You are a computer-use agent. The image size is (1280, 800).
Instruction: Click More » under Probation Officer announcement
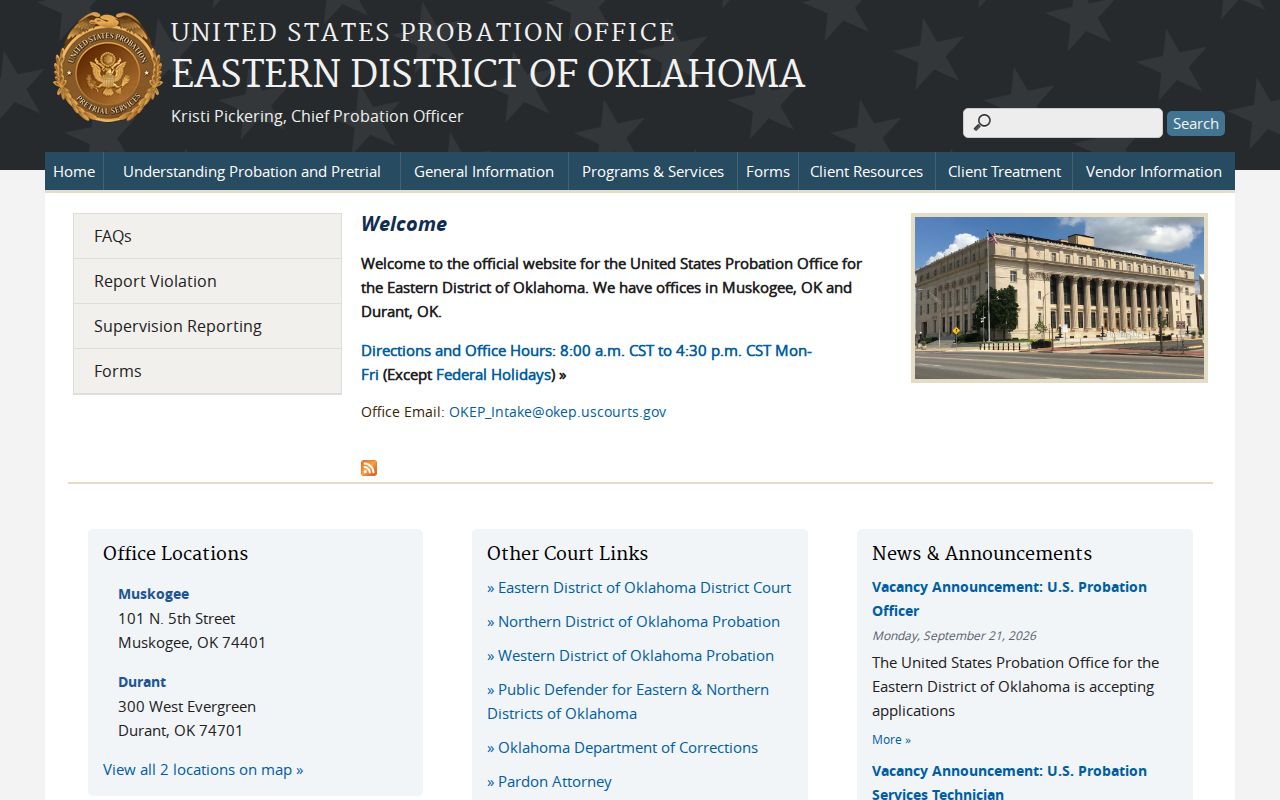point(891,740)
